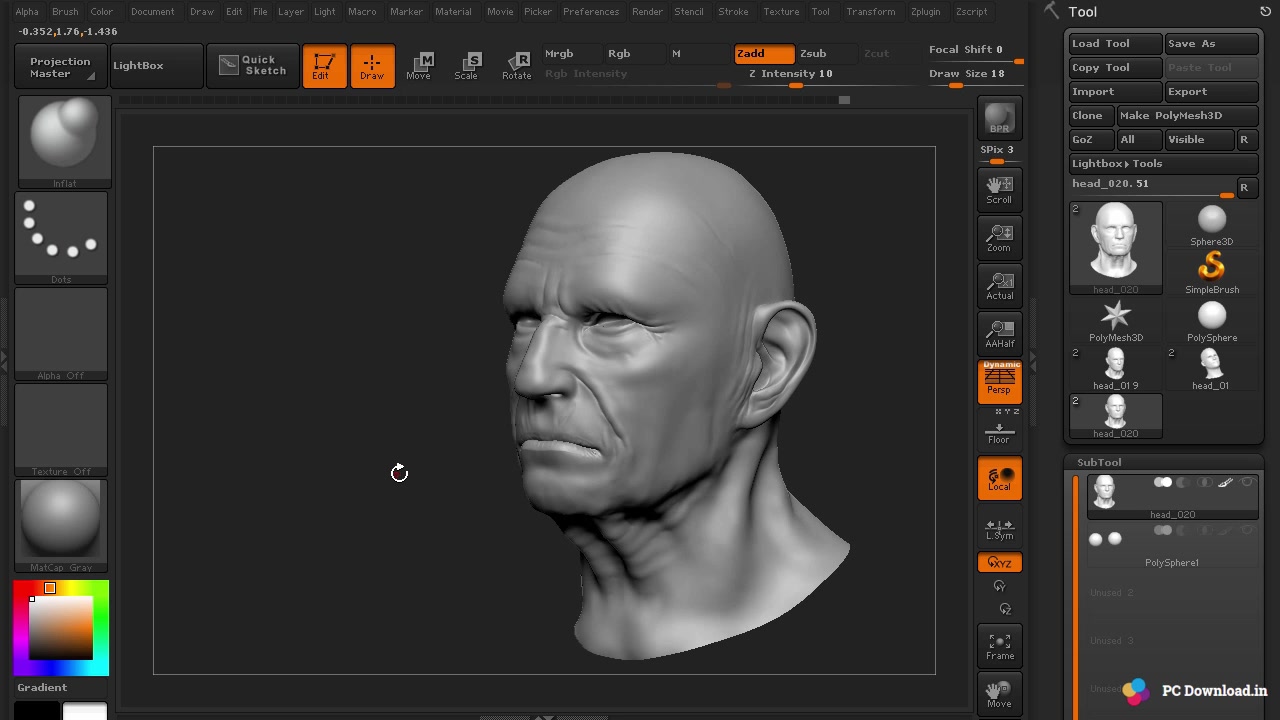Select the Scale transform tool
1280x720 pixels.
(x=467, y=66)
